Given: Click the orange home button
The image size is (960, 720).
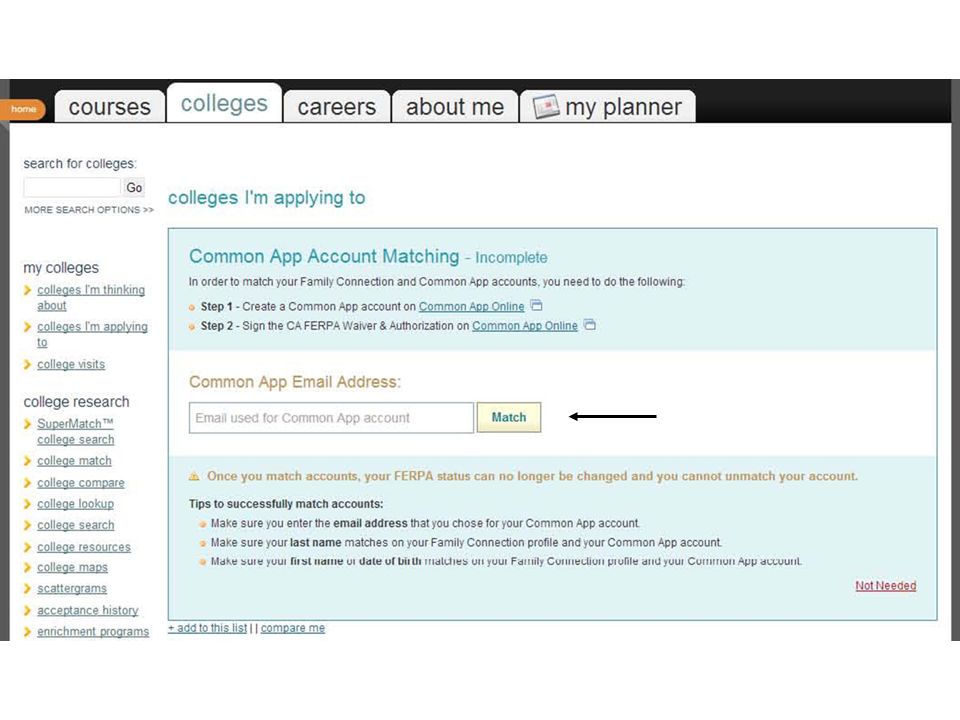Looking at the screenshot, I should [x=23, y=109].
